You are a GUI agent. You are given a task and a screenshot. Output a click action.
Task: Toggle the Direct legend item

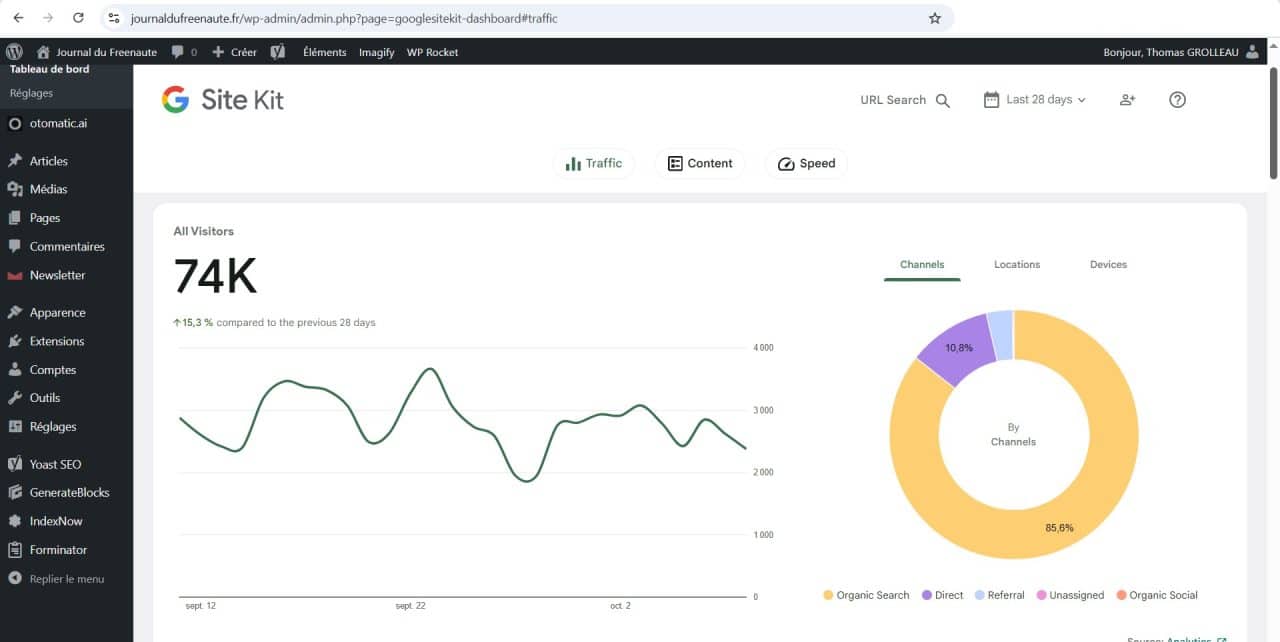click(941, 595)
